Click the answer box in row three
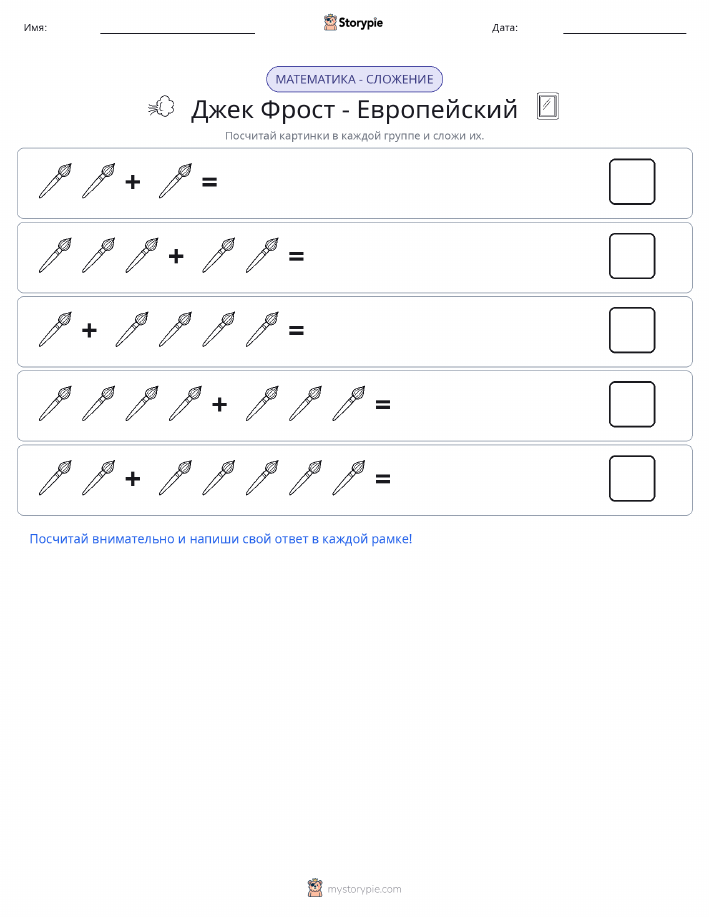This screenshot has width=709, height=917. pos(632,330)
